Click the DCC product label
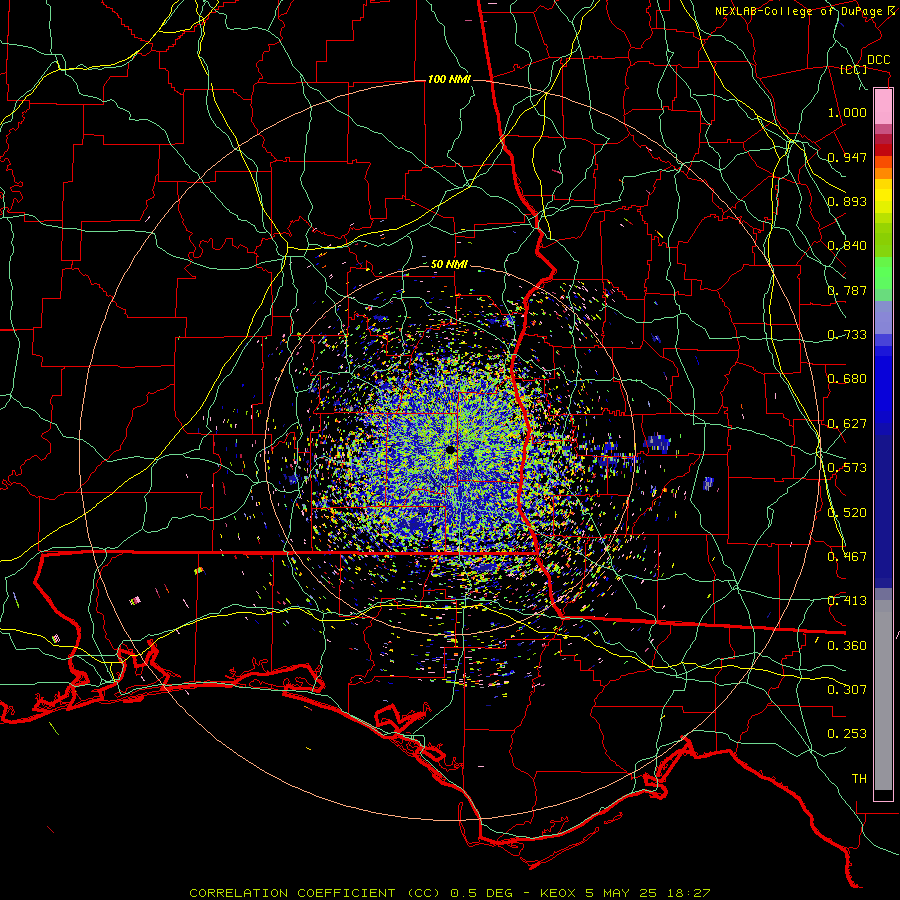Viewport: 900px width, 900px height. 878,60
